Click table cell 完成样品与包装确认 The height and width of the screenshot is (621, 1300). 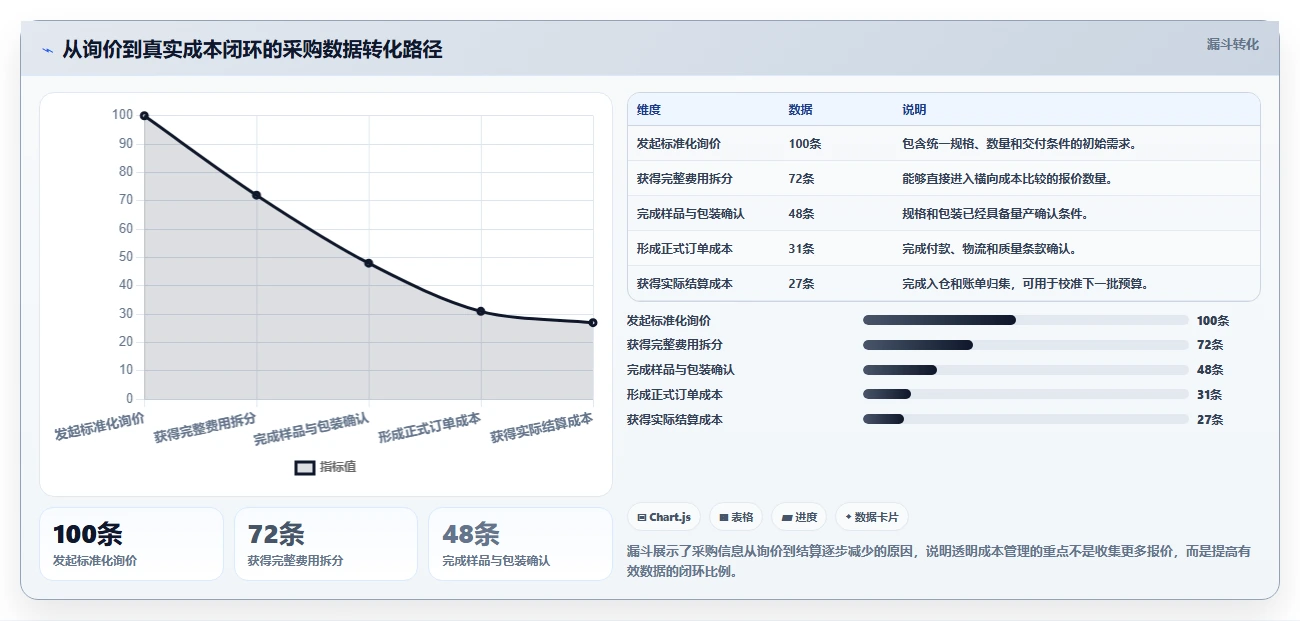[x=691, y=214]
